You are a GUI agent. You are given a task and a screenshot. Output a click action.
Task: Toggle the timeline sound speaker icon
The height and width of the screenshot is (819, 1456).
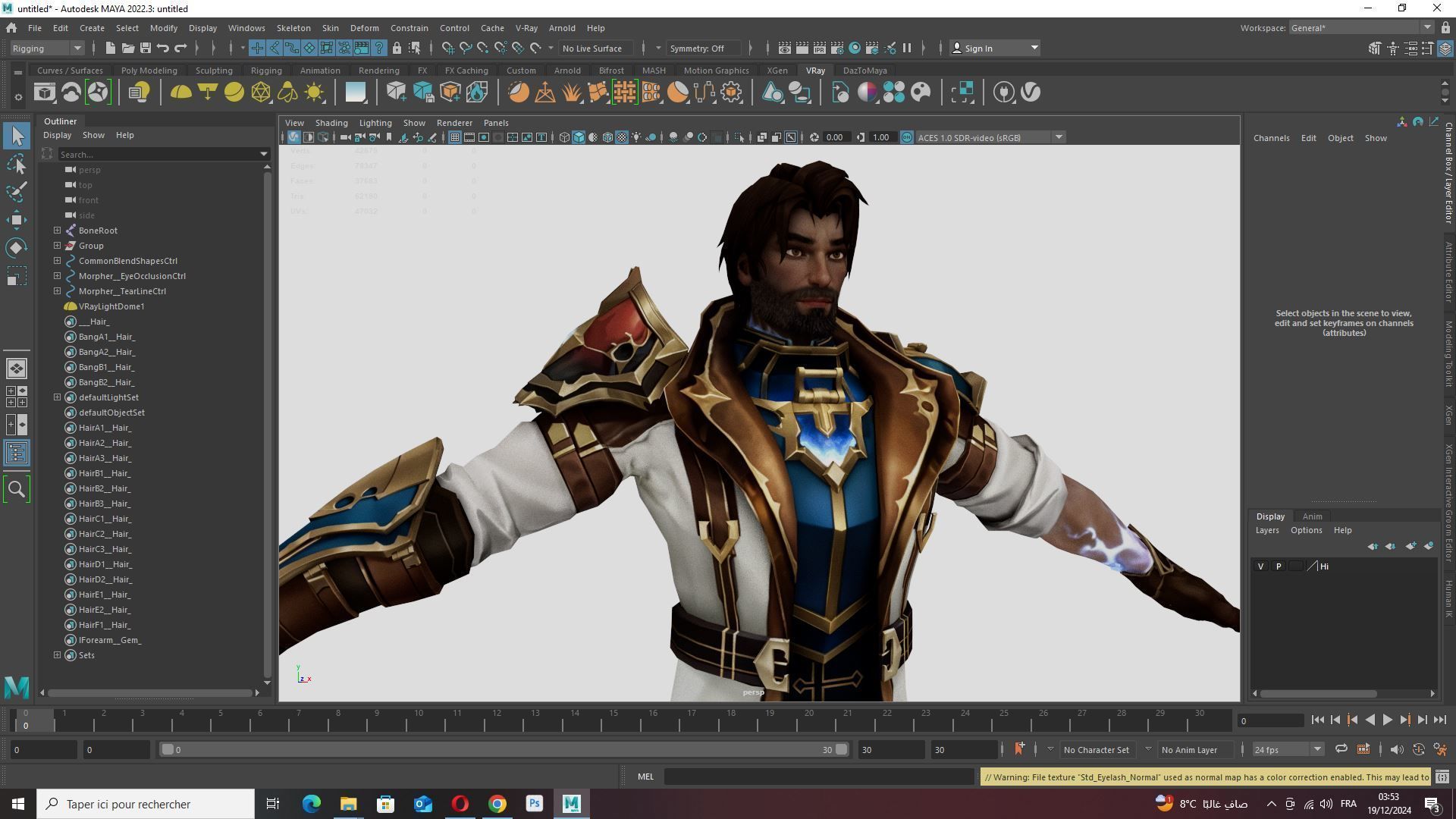pyautogui.click(x=1396, y=749)
